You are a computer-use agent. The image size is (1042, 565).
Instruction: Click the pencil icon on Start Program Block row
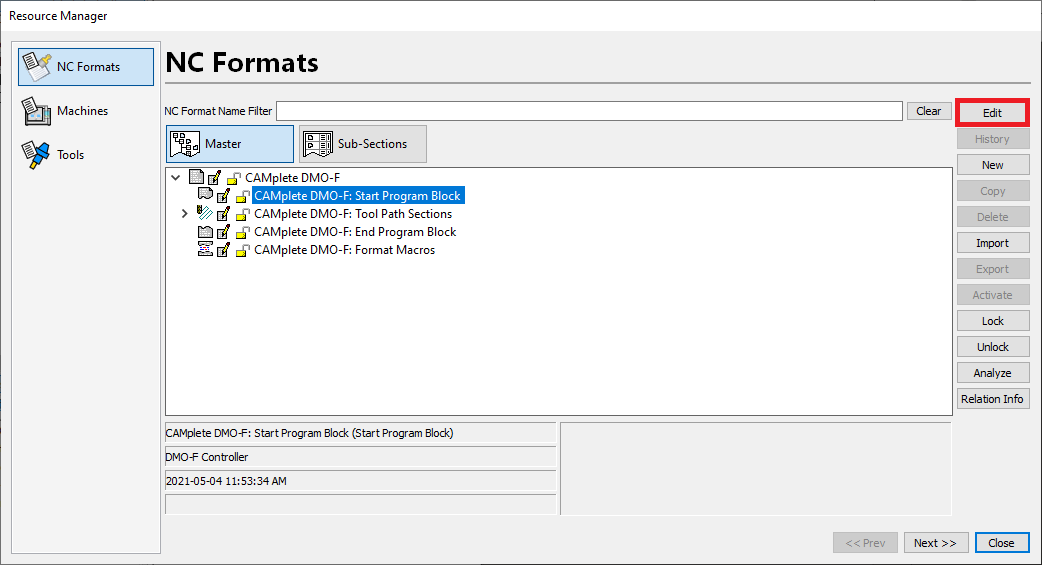(x=224, y=196)
